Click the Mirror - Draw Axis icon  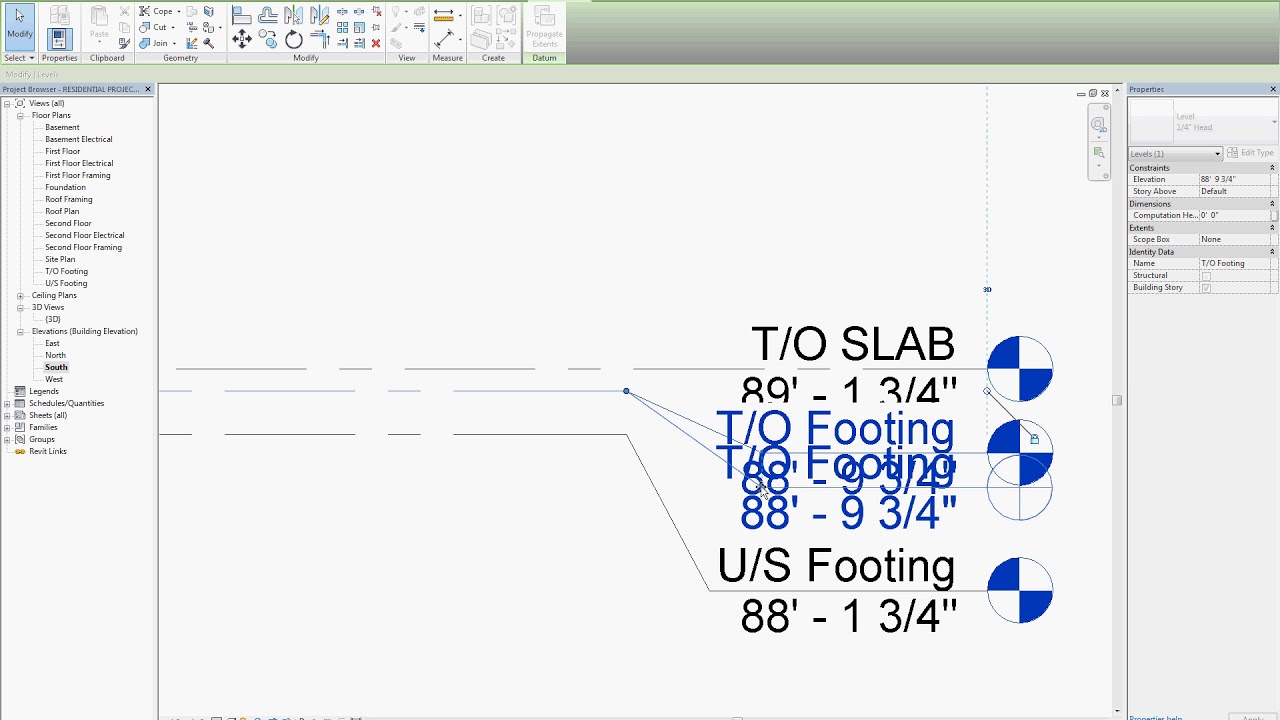320,15
